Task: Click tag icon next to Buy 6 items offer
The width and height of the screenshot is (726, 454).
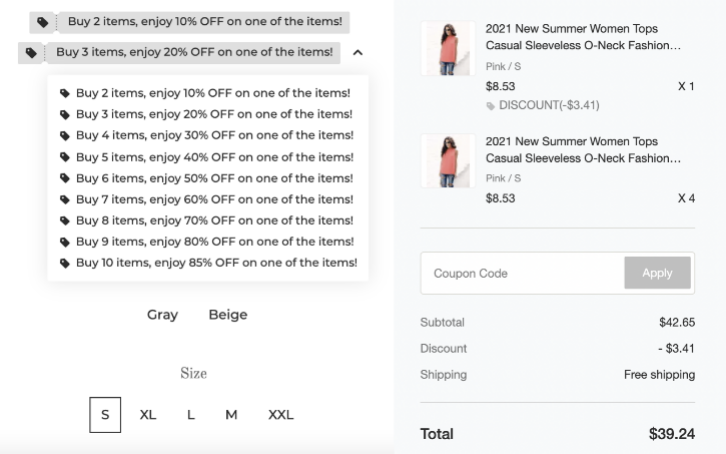Action: click(65, 178)
